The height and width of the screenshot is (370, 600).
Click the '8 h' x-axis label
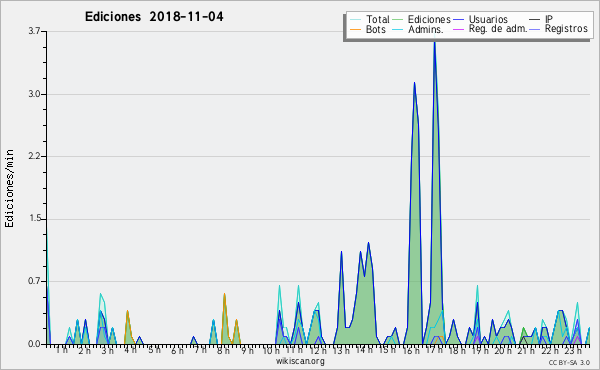pos(223,350)
